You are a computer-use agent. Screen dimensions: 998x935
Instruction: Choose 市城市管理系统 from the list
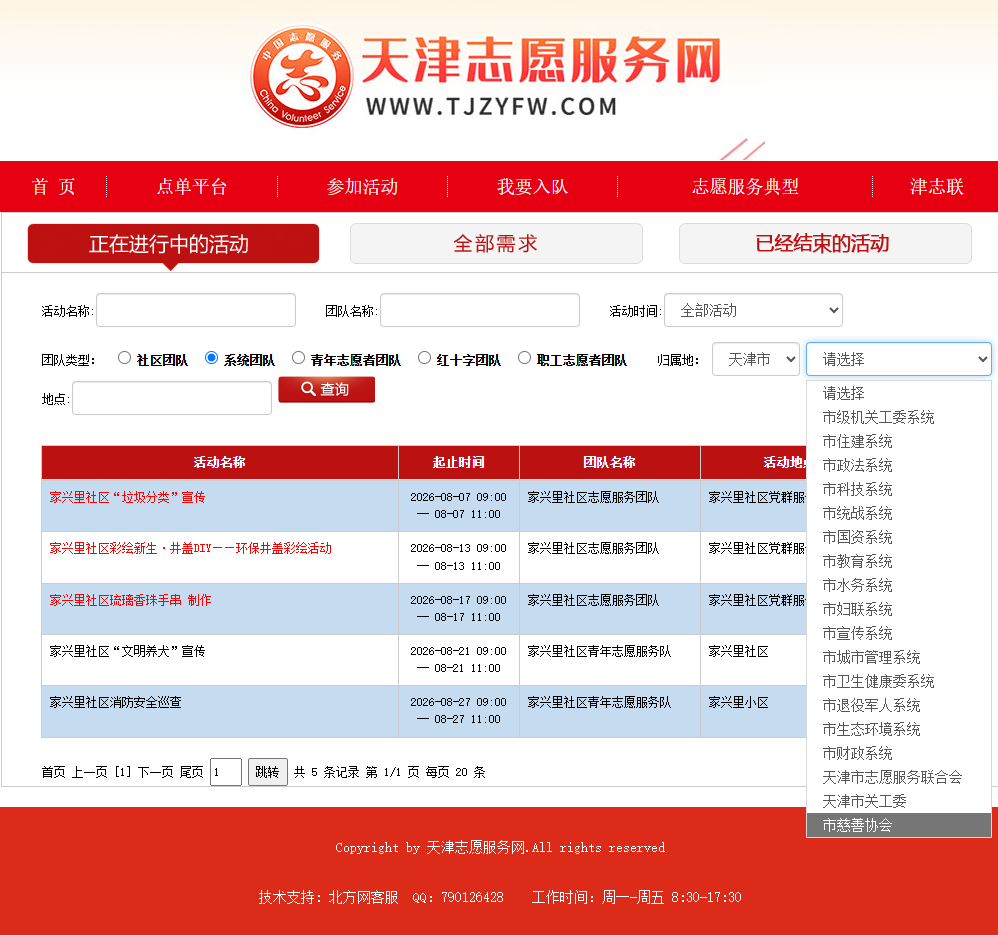coord(899,657)
